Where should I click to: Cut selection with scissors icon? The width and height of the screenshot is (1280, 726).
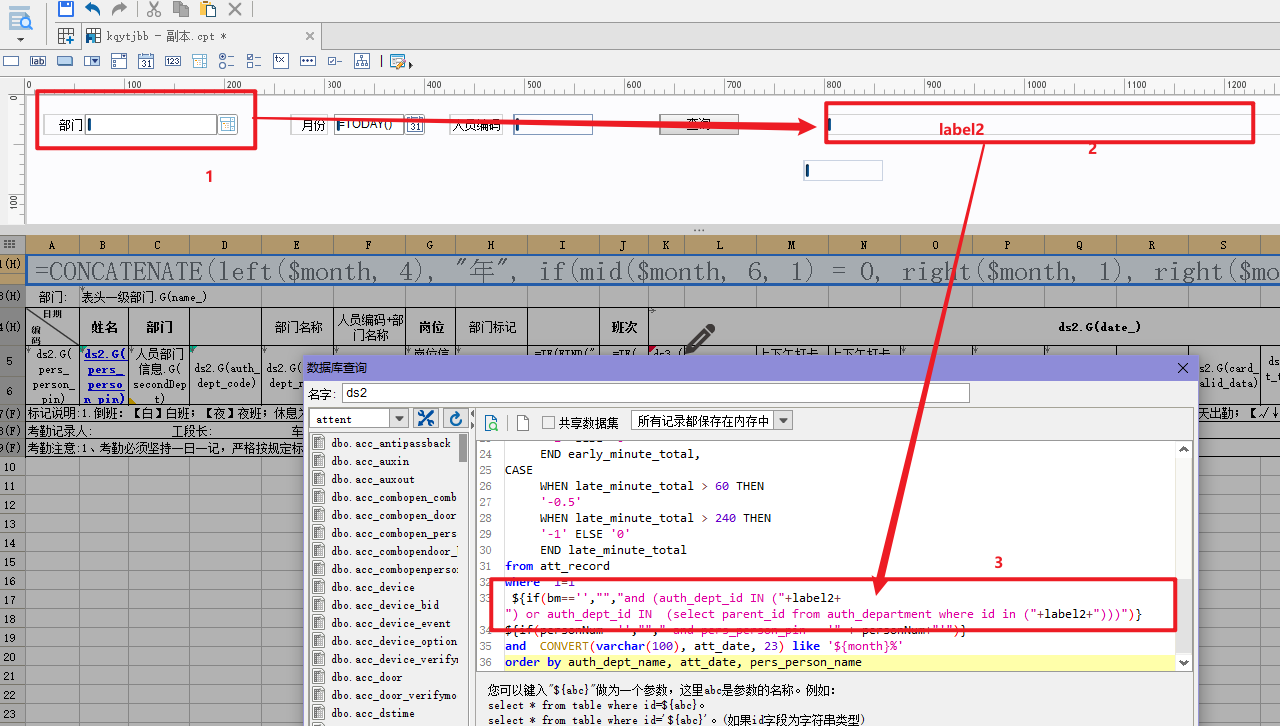[153, 9]
